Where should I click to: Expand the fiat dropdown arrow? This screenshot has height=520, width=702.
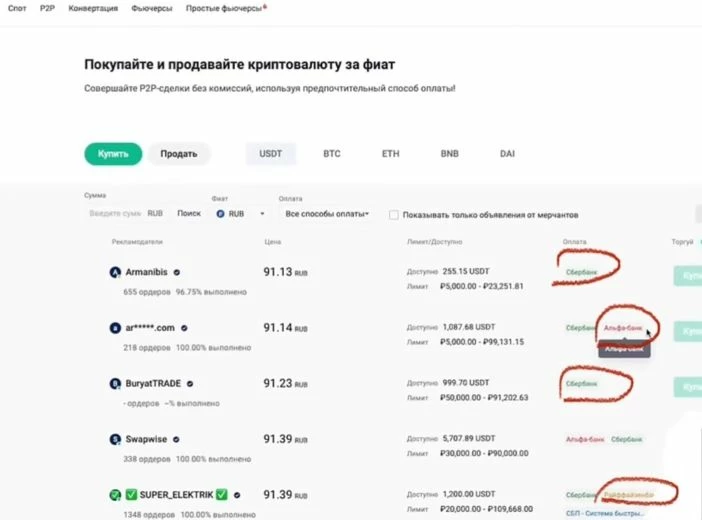click(262, 214)
